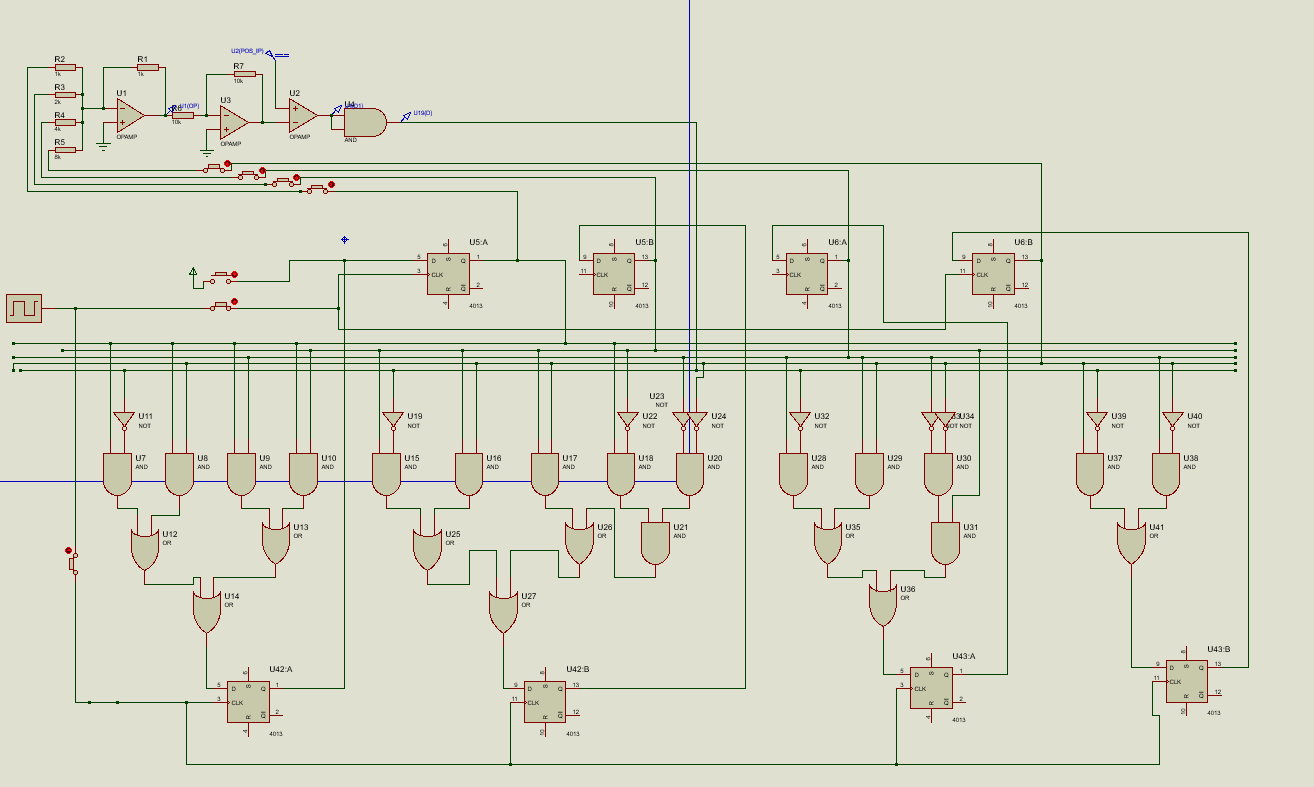Select the U3 op-amp symbol
Screen dimensions: 1314x787
pyautogui.click(x=233, y=122)
